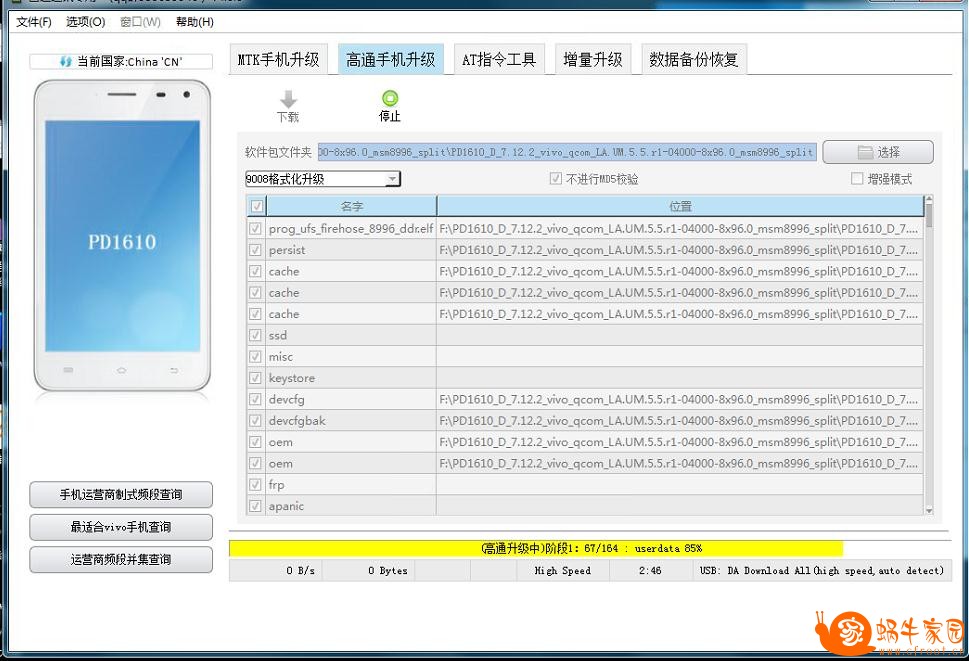This screenshot has width=969, height=661.
Task: Select the misc partition name
Action: (281, 357)
